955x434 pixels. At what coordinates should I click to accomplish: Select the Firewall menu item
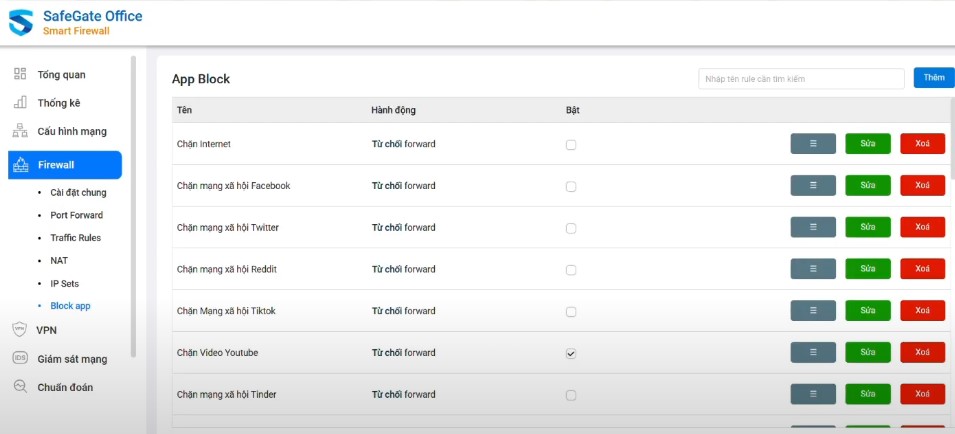(x=65, y=165)
